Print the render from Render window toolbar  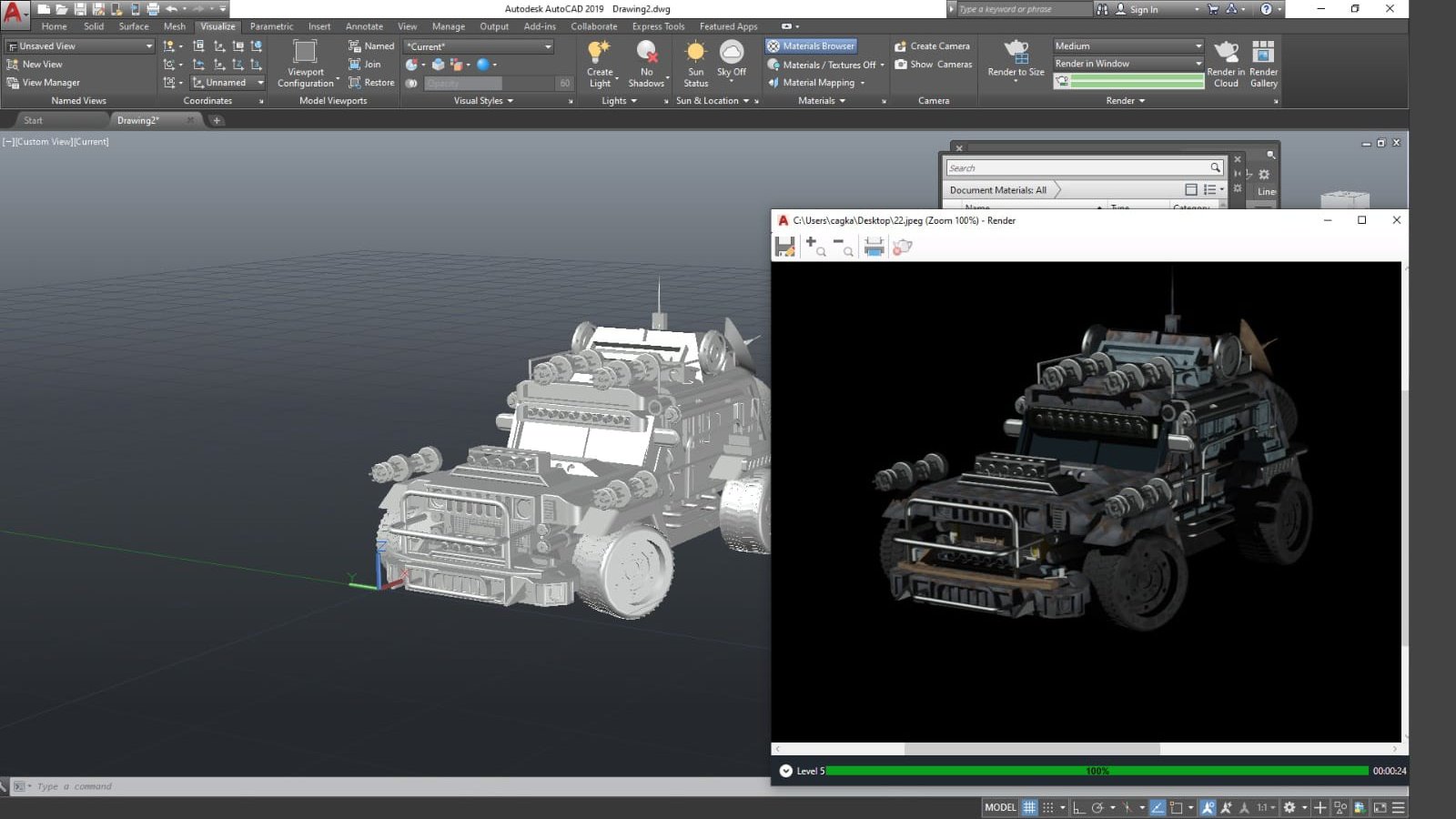(874, 247)
